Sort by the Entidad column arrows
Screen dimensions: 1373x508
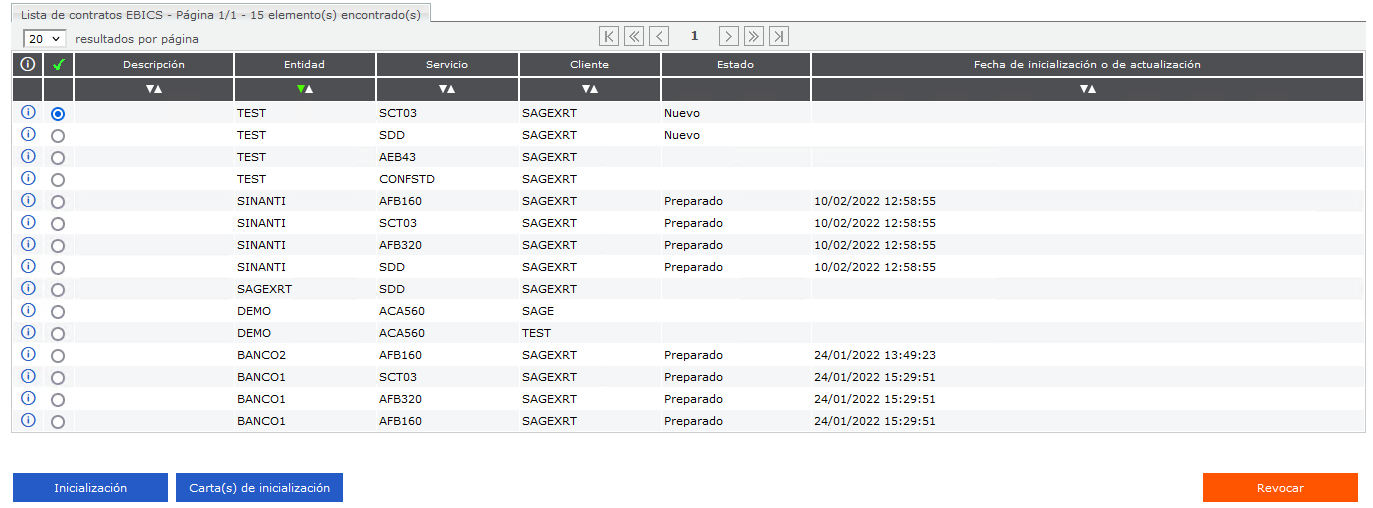pos(305,90)
